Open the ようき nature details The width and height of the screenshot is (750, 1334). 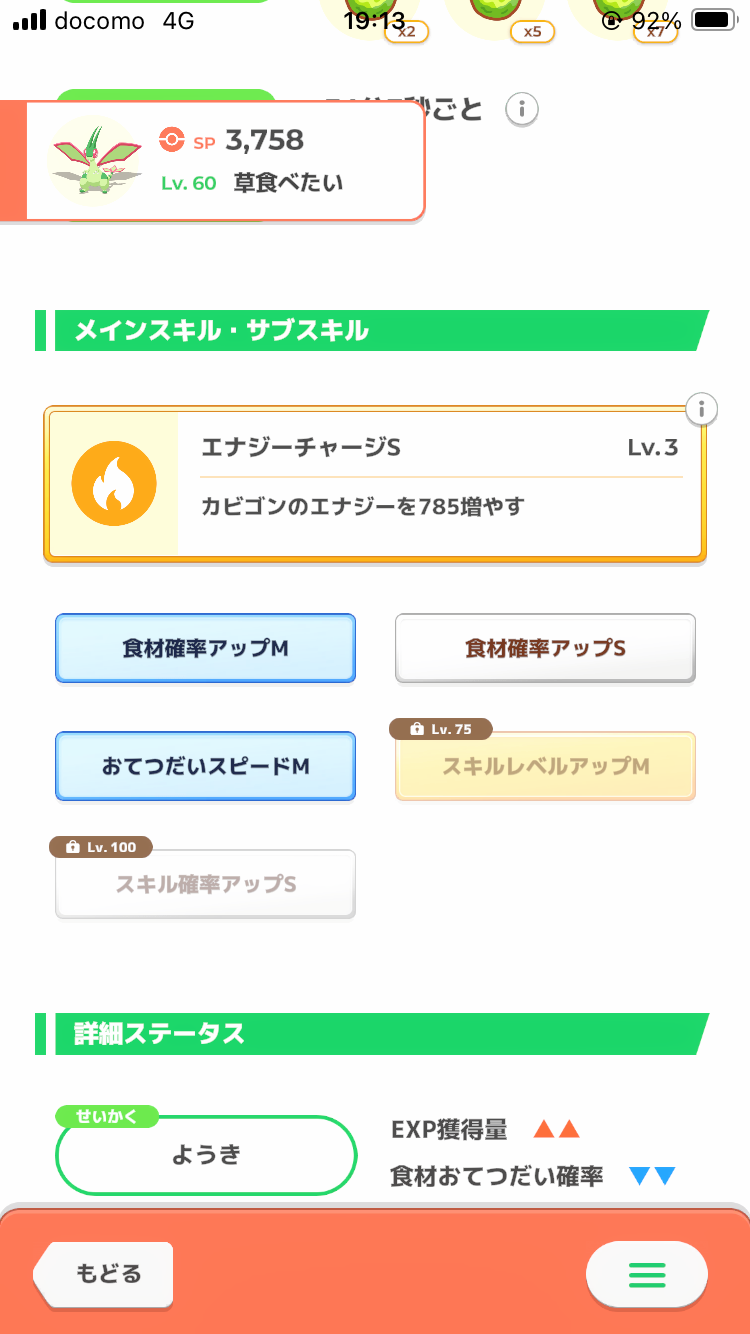click(206, 1155)
